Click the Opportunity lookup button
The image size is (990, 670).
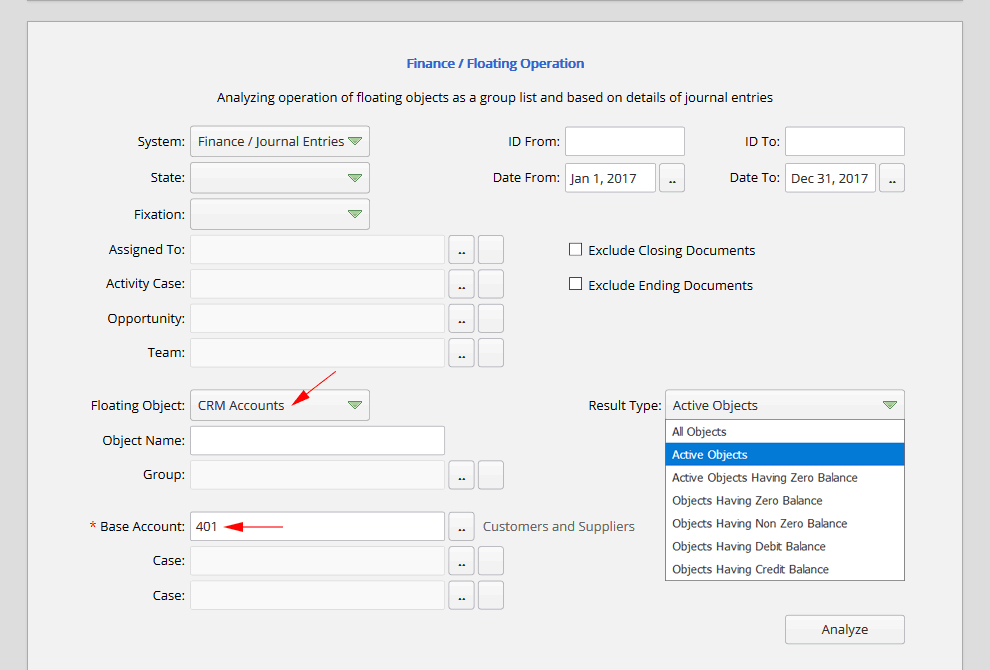(x=461, y=319)
